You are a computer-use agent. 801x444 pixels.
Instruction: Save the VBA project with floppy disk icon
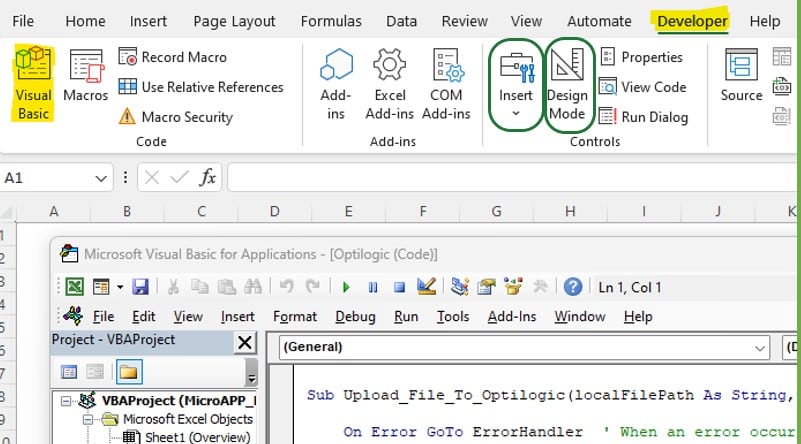[x=140, y=287]
